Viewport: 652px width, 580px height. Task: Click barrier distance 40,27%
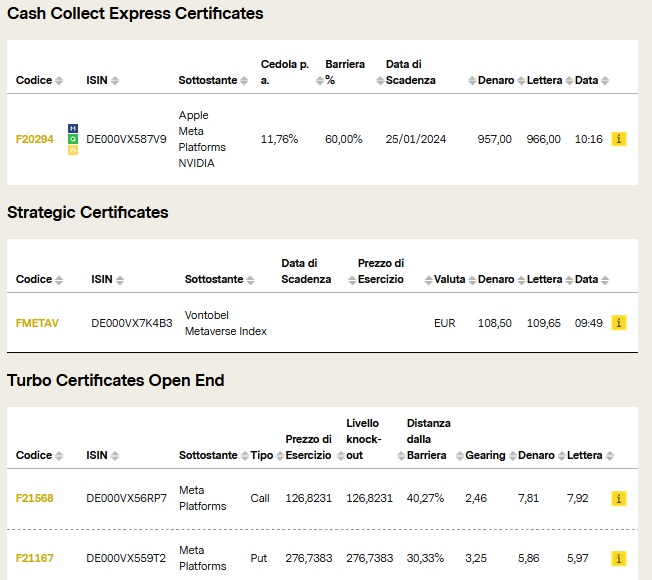(425, 499)
